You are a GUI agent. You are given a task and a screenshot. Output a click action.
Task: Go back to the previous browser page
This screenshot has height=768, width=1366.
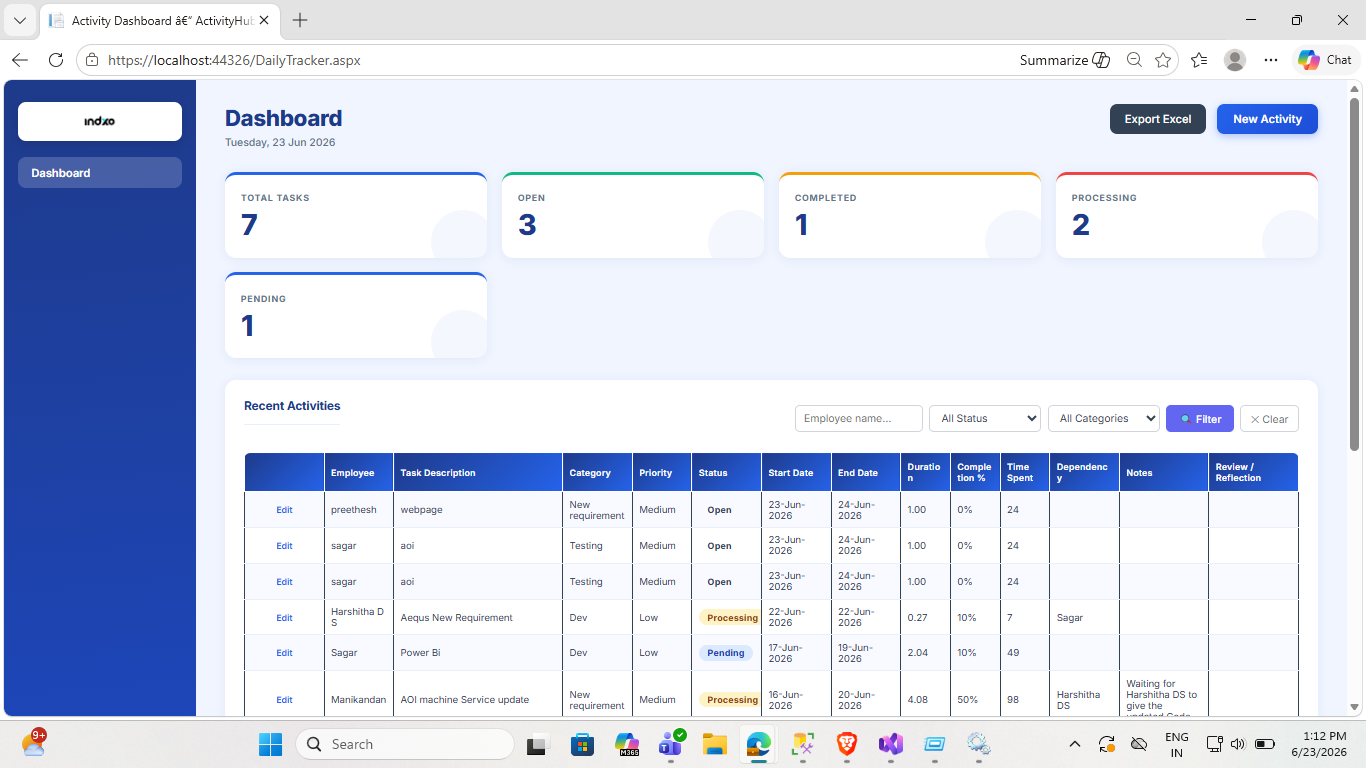point(20,60)
